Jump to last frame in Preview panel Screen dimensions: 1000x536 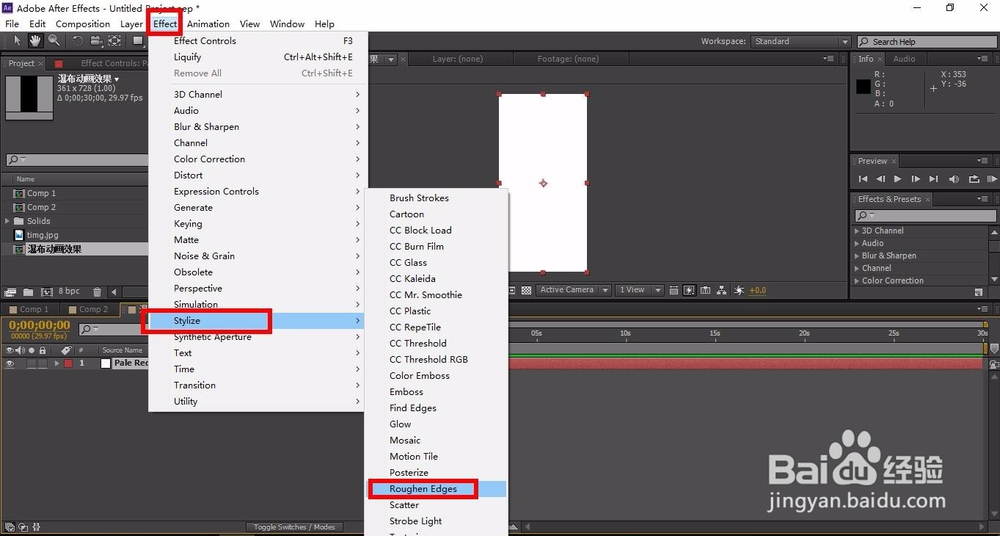click(x=934, y=179)
